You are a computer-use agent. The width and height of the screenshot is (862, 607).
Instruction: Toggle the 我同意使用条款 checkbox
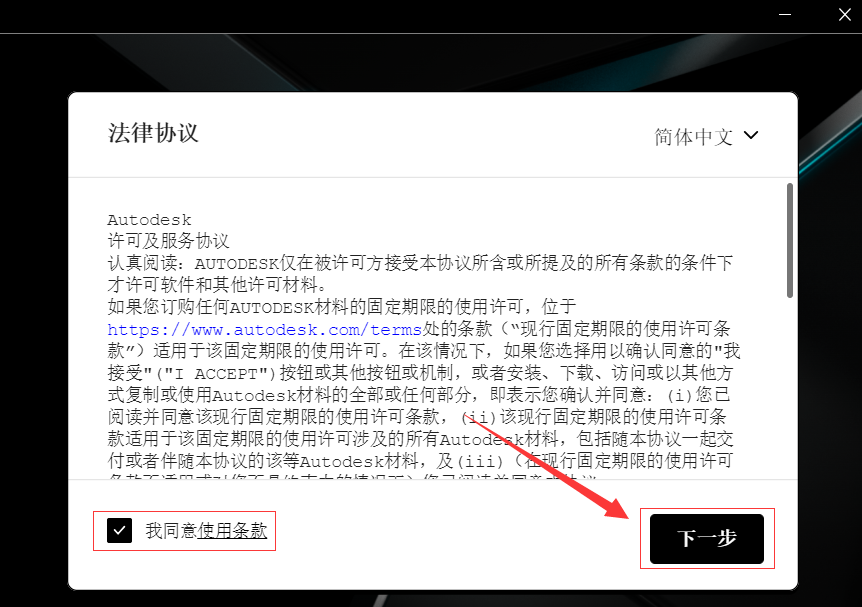click(119, 531)
